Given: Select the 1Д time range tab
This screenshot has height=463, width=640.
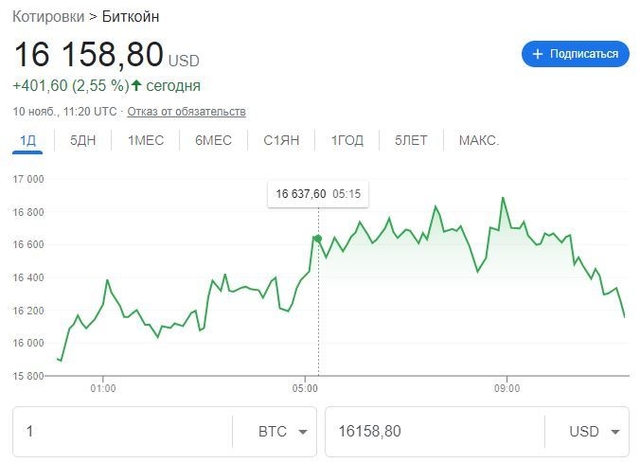Looking at the screenshot, I should coord(28,140).
